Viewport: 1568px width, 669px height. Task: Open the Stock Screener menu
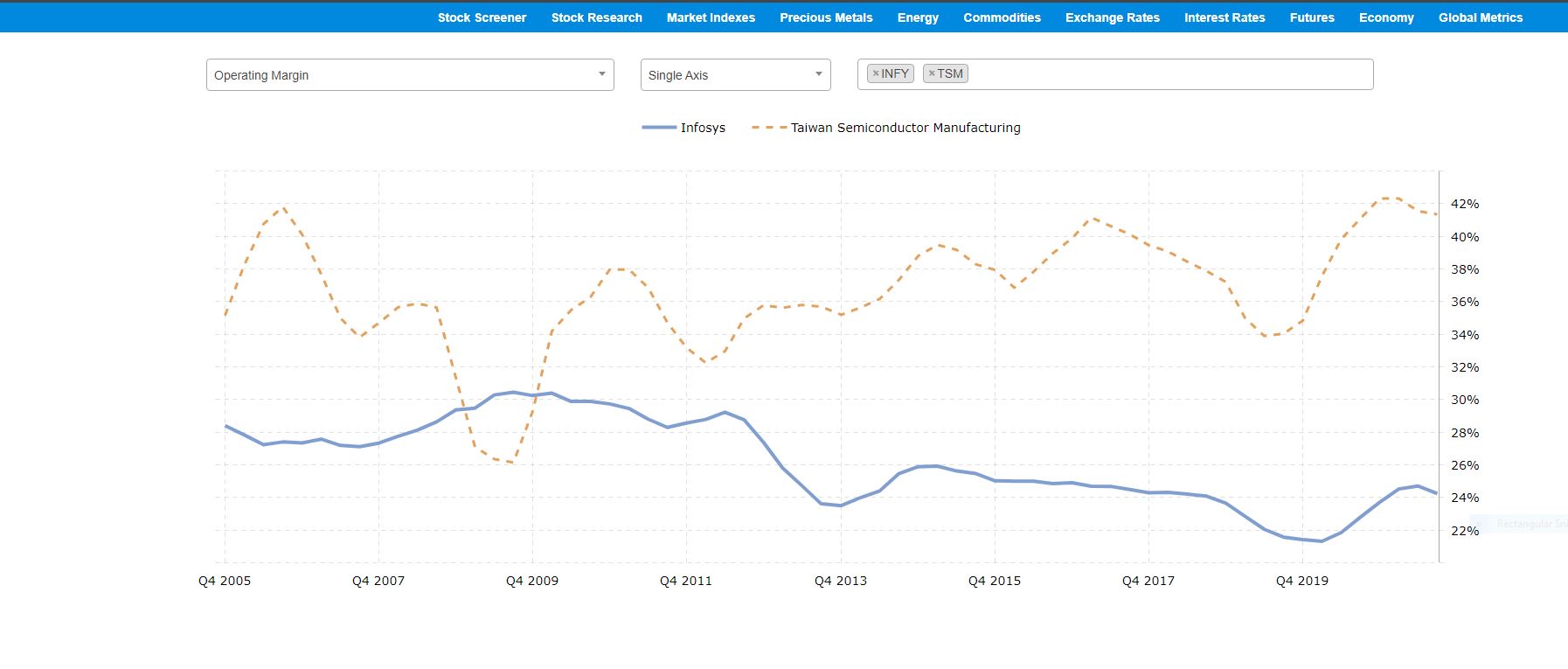(482, 17)
